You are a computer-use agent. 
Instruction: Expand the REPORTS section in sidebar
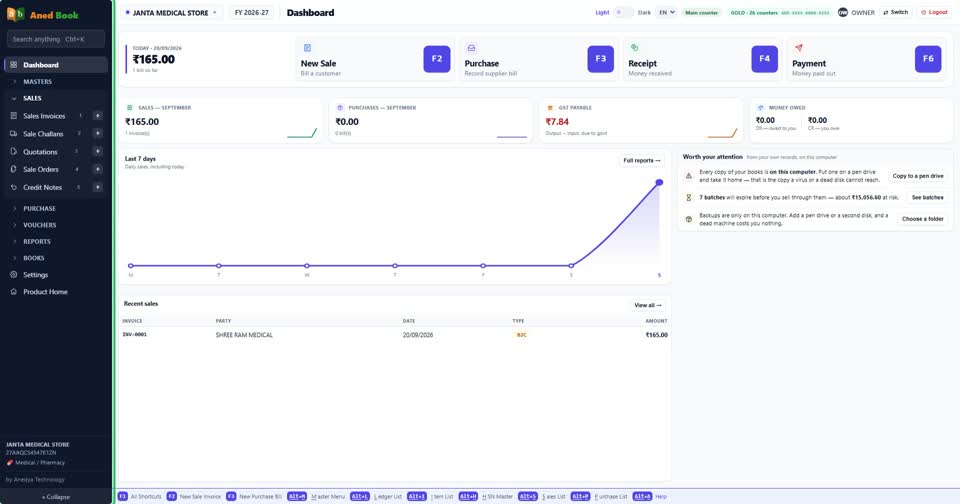[x=37, y=241]
